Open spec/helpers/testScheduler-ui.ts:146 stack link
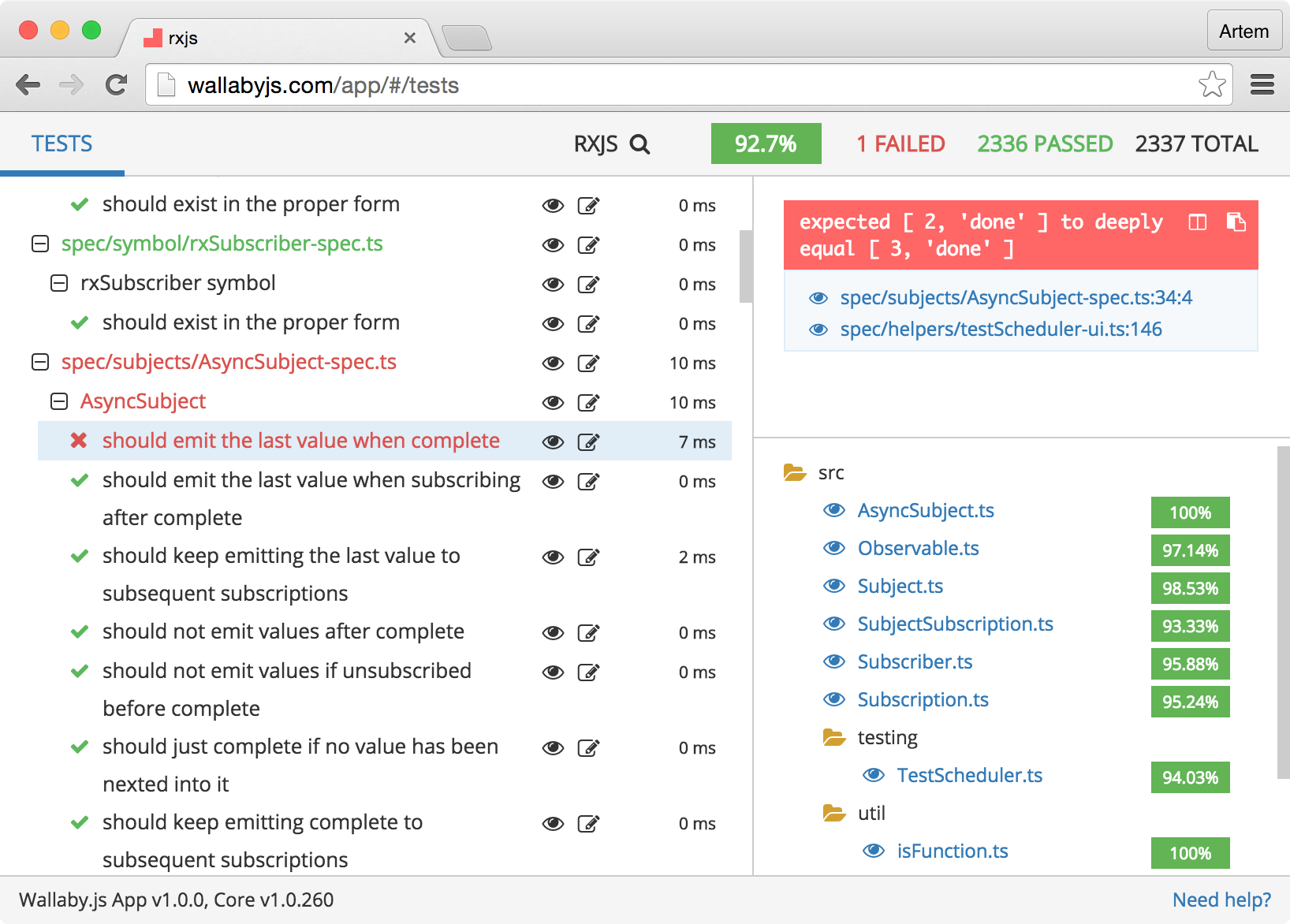Viewport: 1290px width, 924px height. pyautogui.click(x=1001, y=330)
